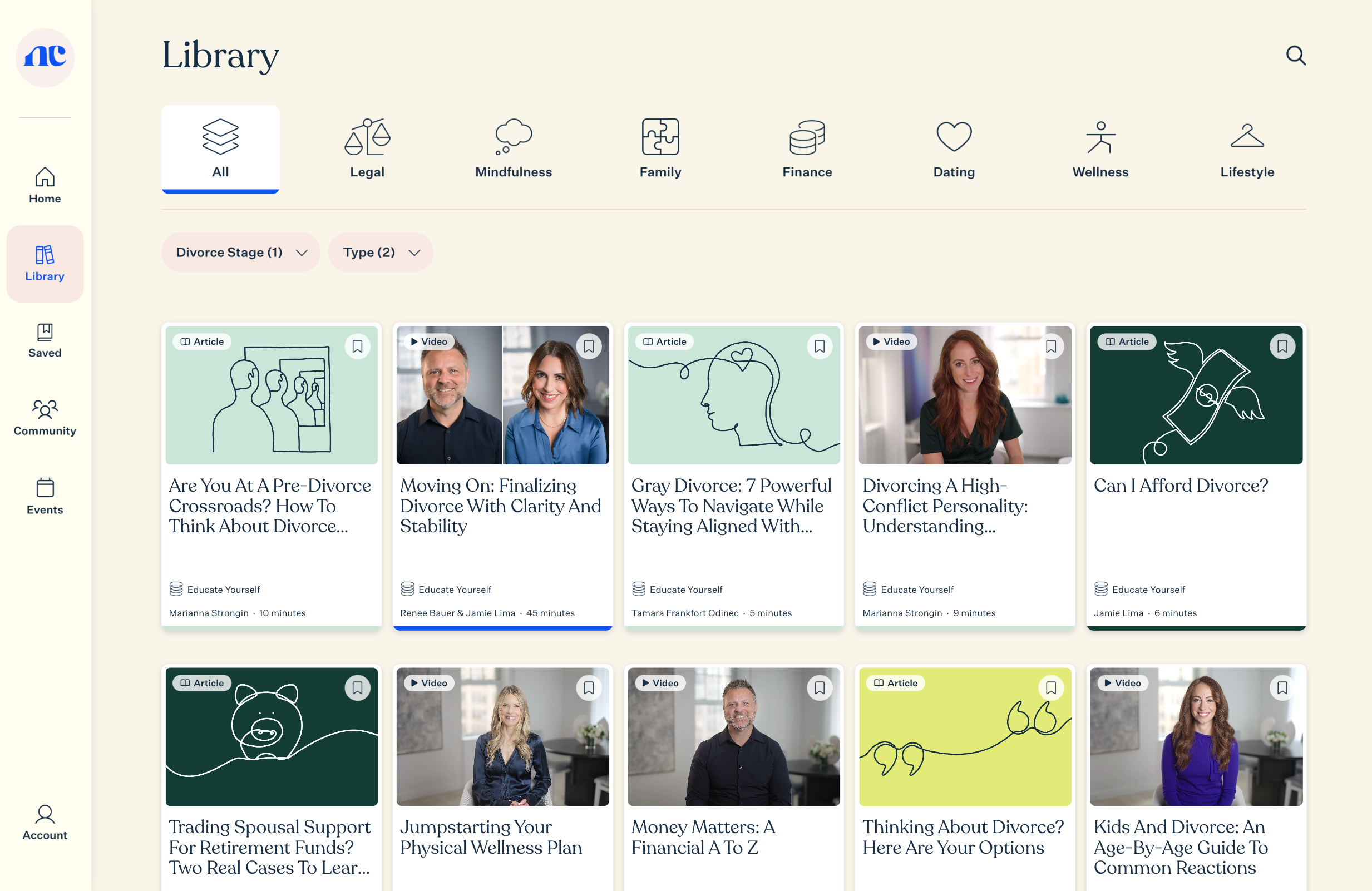1372x891 pixels.
Task: Go to Home in sidebar
Action: [x=45, y=185]
